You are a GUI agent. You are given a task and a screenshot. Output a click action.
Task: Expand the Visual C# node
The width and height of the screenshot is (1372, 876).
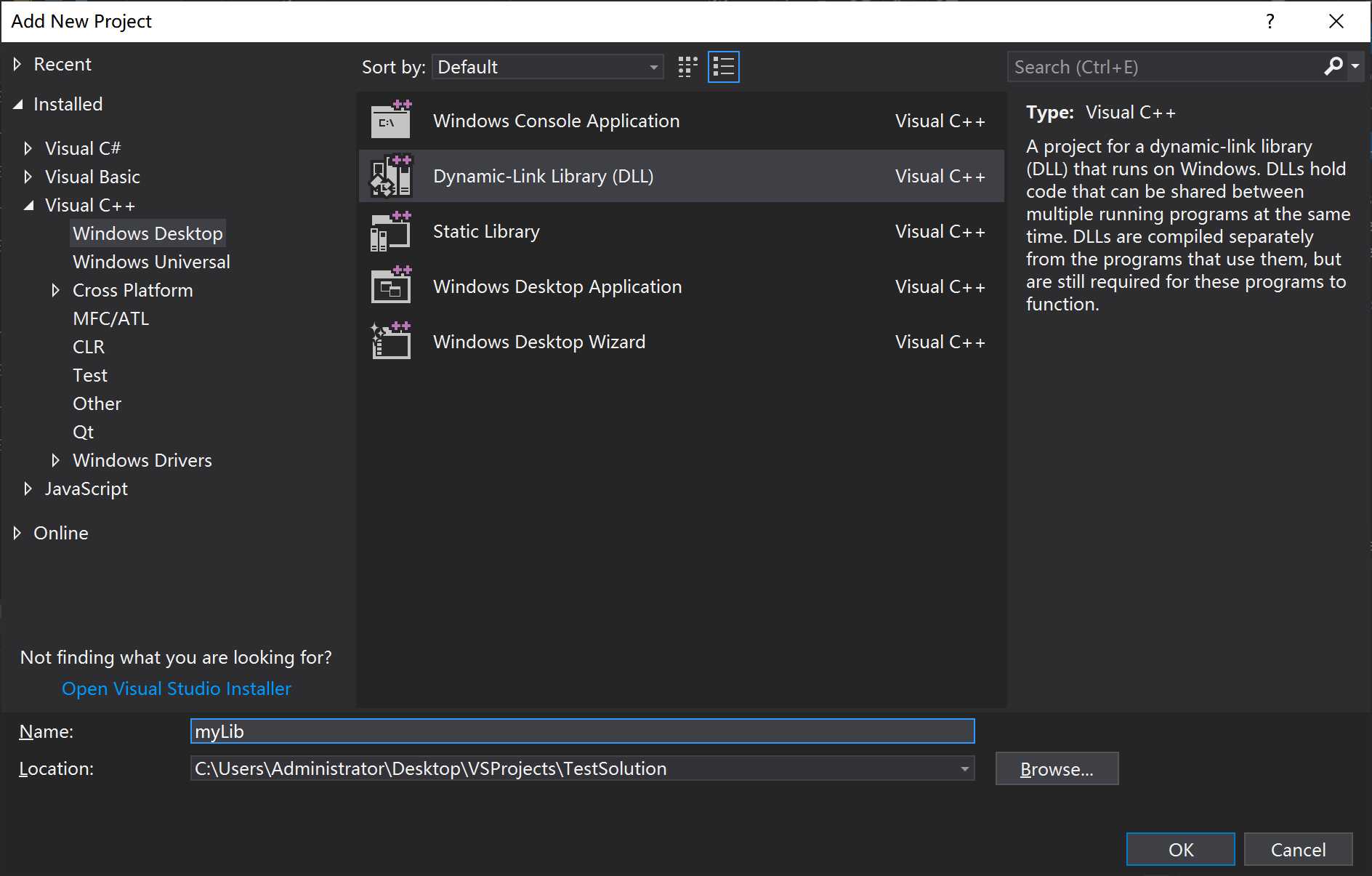28,148
